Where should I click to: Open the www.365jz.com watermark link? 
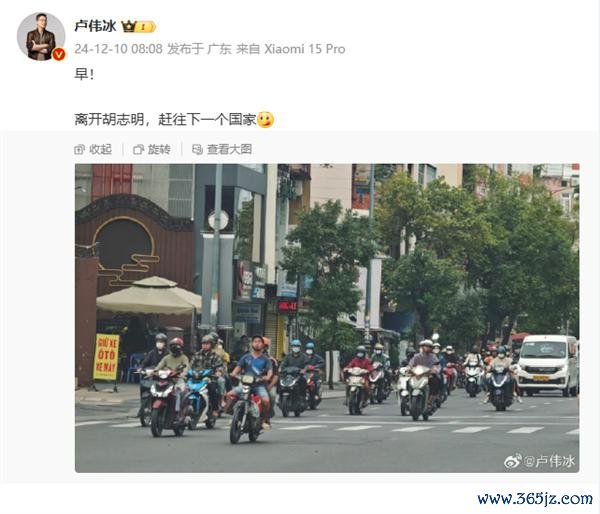(535, 499)
